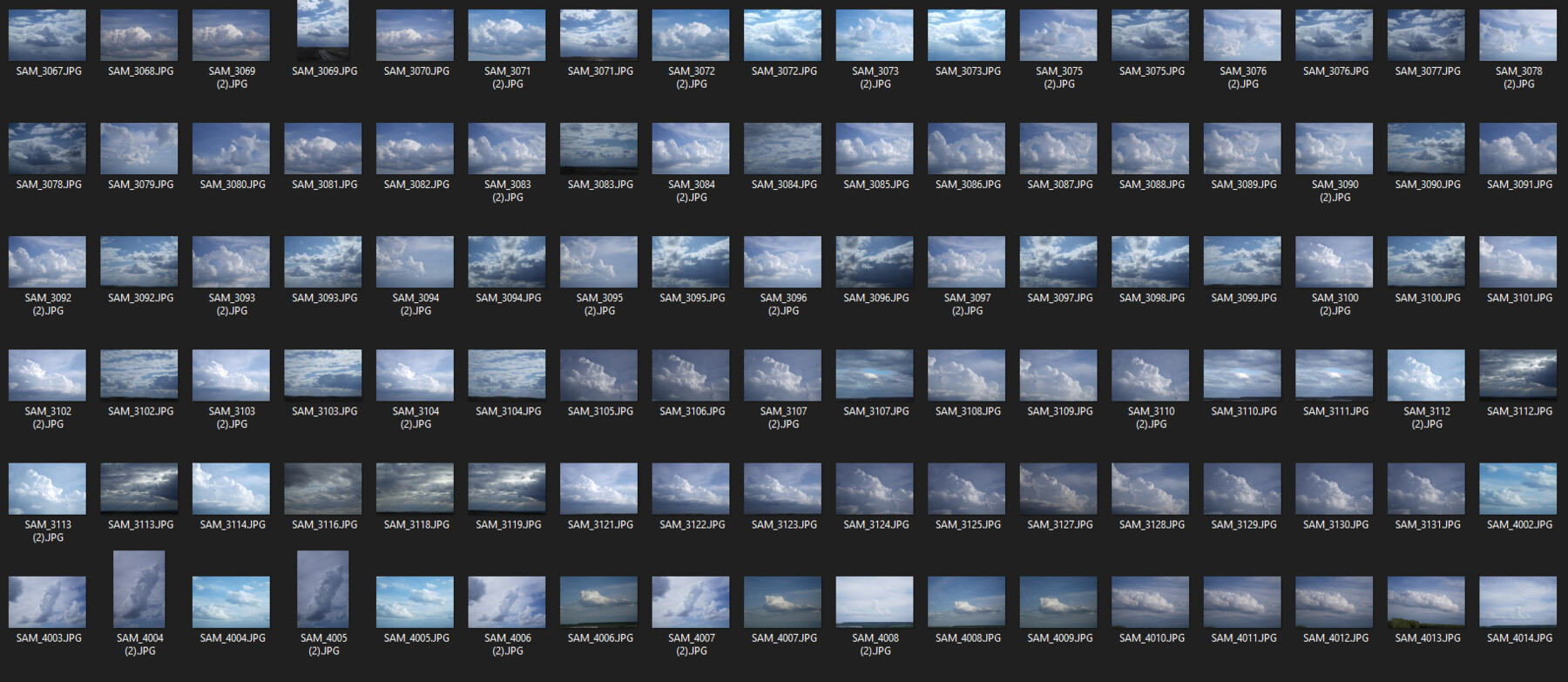This screenshot has width=1568, height=682.
Task: Choose the SAM_3104 (2).JPG thumbnail
Action: pos(416,375)
